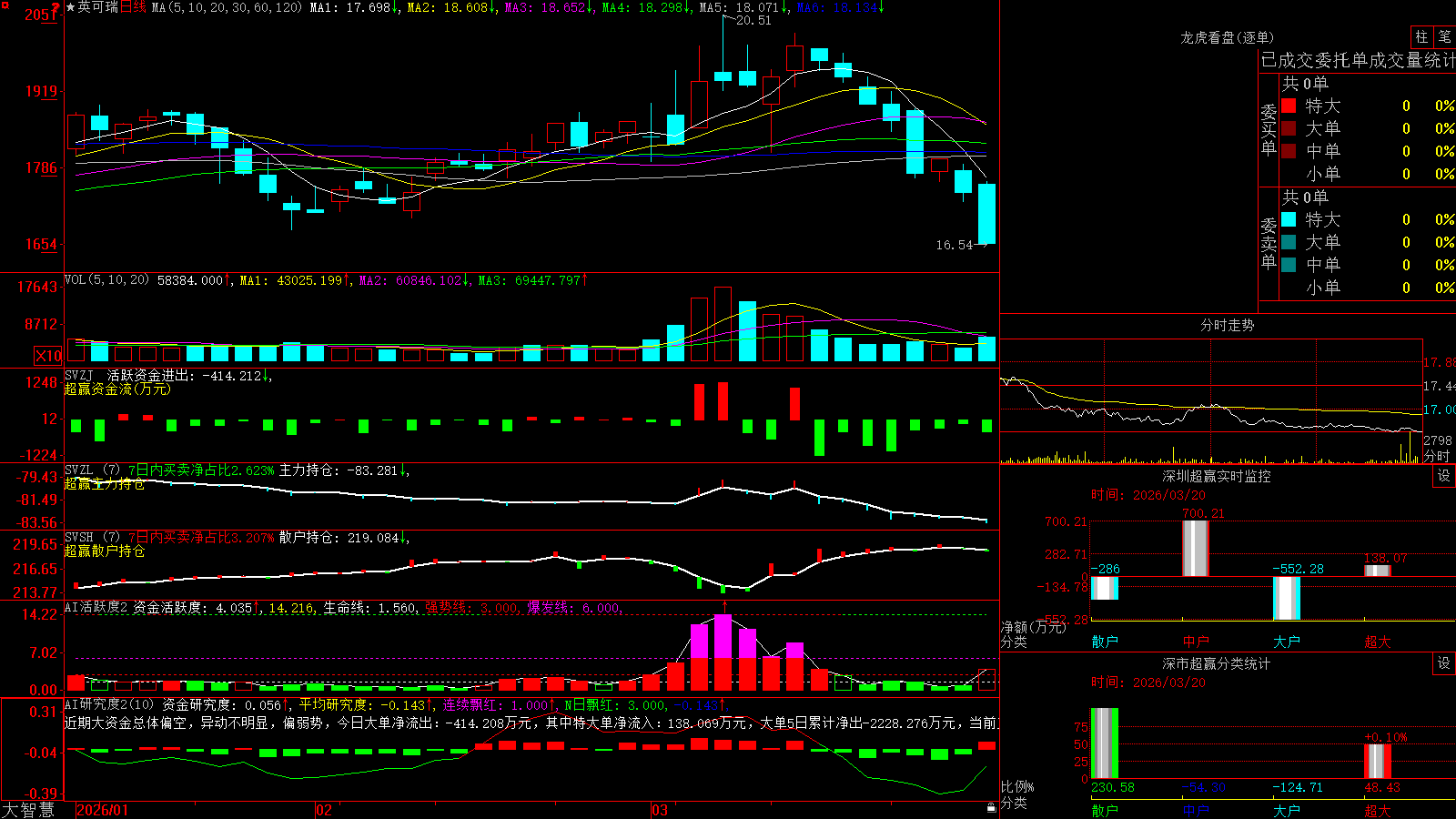The height and width of the screenshot is (819, 1456).
Task: Click the 超赢主力持仓 label
Action: coord(104,483)
